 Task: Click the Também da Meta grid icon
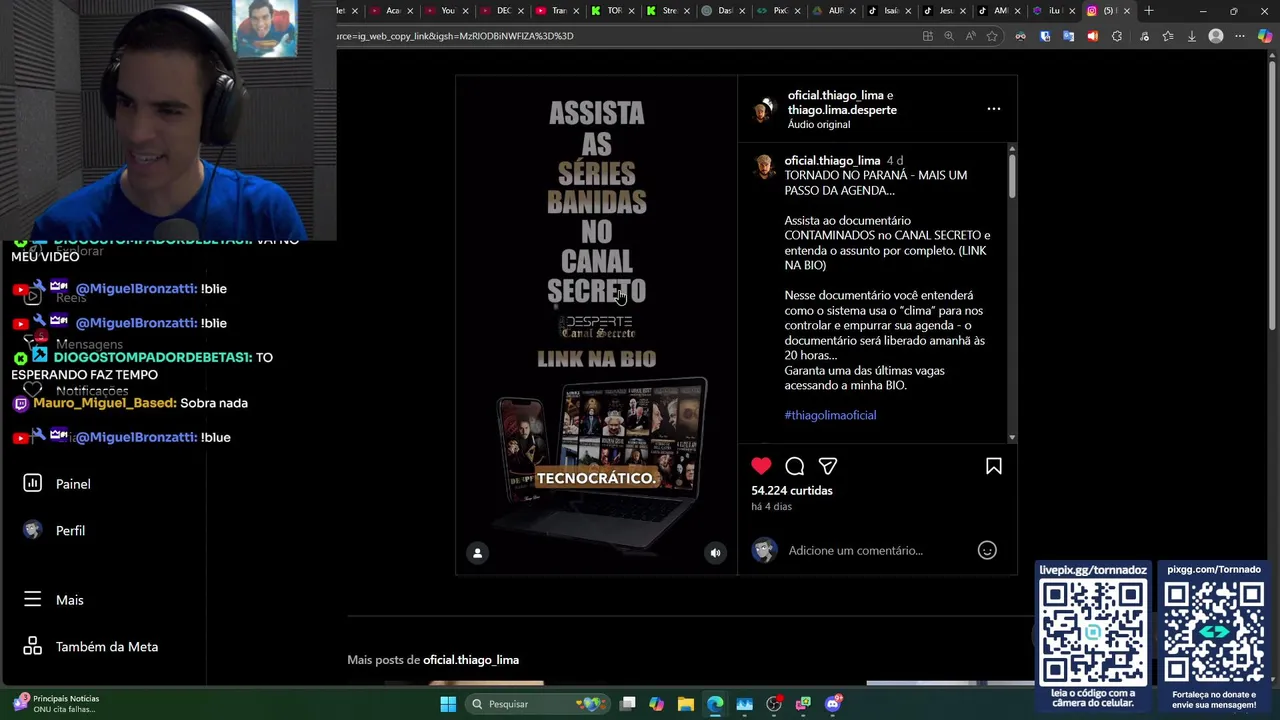coord(32,646)
